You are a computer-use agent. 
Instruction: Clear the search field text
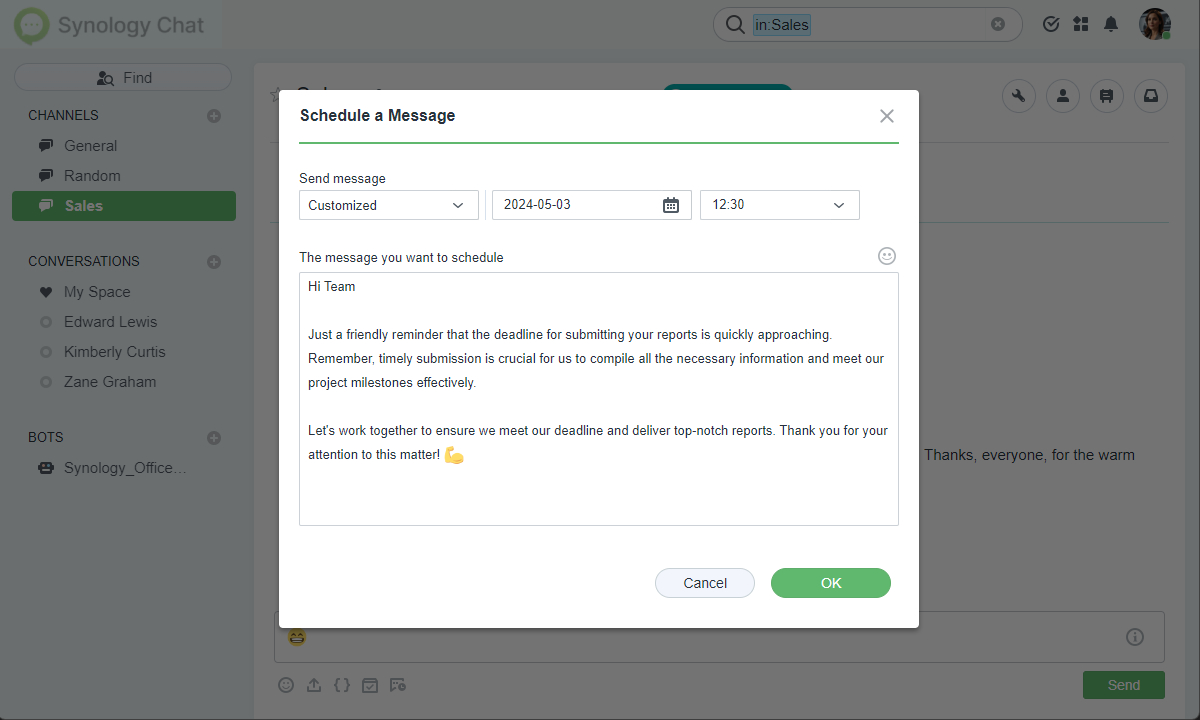(998, 24)
